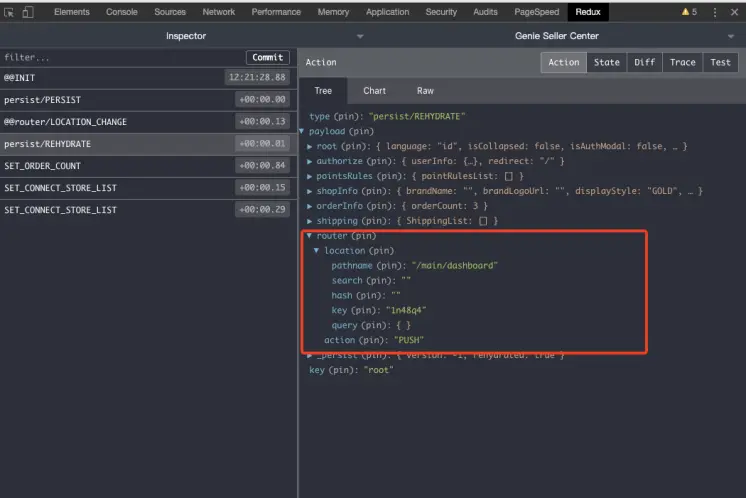Open the warnings indicator showing 5

[689, 12]
